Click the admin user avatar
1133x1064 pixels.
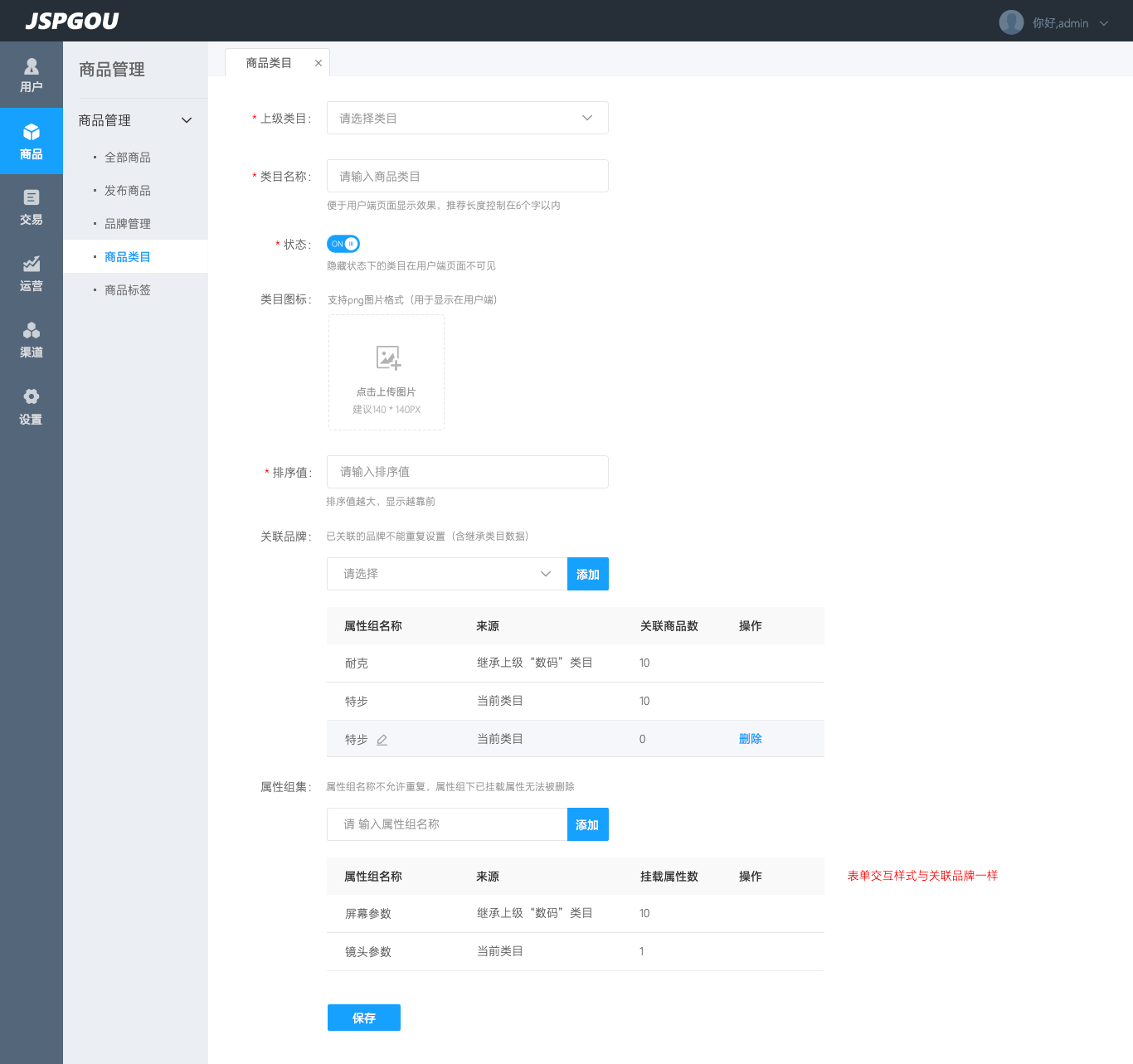click(x=1011, y=22)
